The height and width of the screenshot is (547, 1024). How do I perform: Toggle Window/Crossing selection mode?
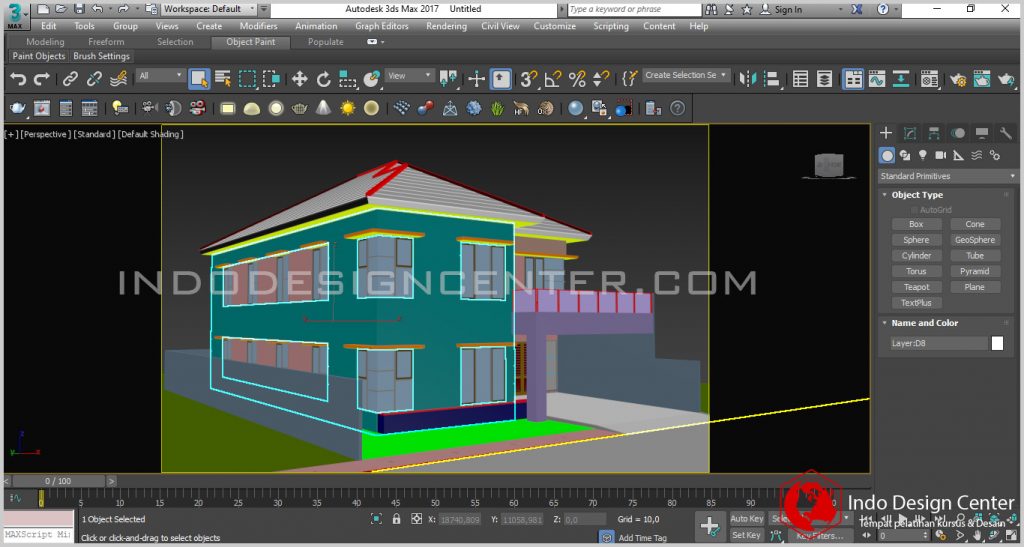point(271,79)
